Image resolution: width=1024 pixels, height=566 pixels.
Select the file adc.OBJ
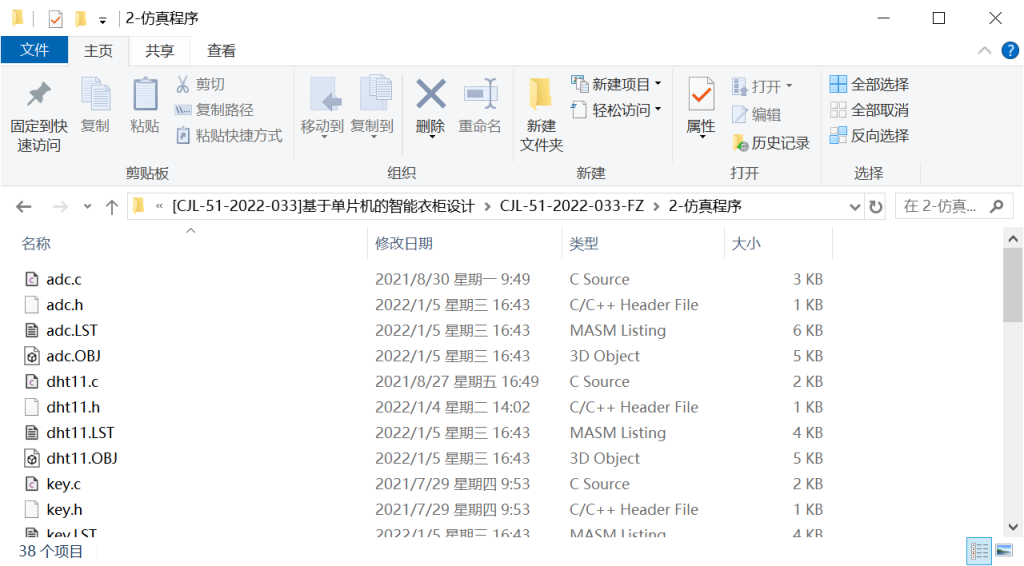coord(73,356)
